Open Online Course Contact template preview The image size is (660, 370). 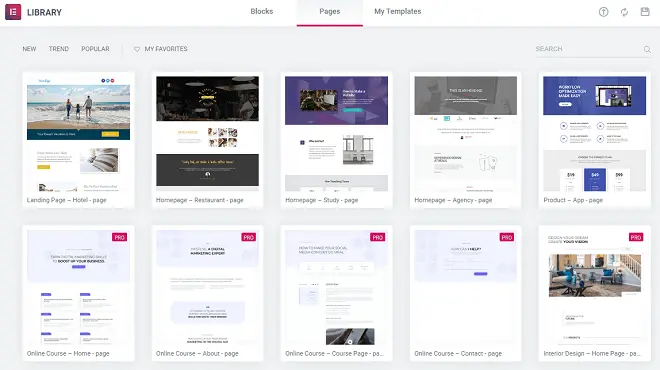click(x=466, y=287)
